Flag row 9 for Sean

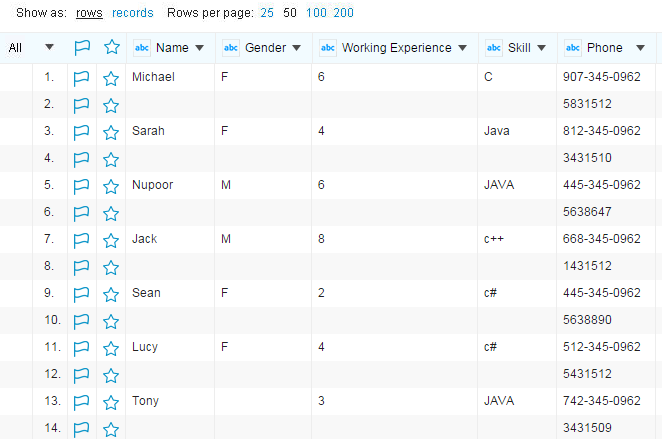point(82,293)
